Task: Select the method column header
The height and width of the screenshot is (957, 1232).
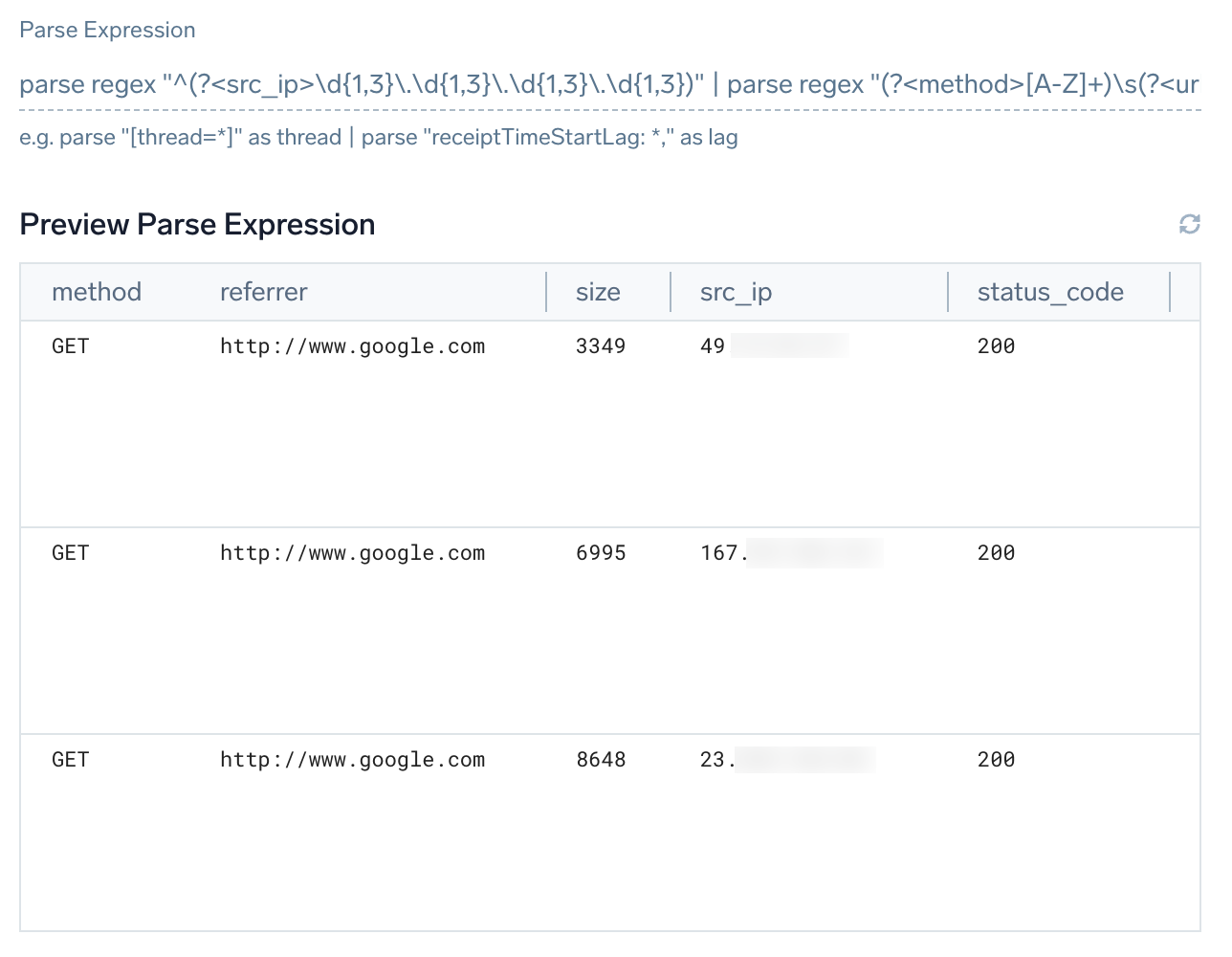Action: [x=97, y=292]
